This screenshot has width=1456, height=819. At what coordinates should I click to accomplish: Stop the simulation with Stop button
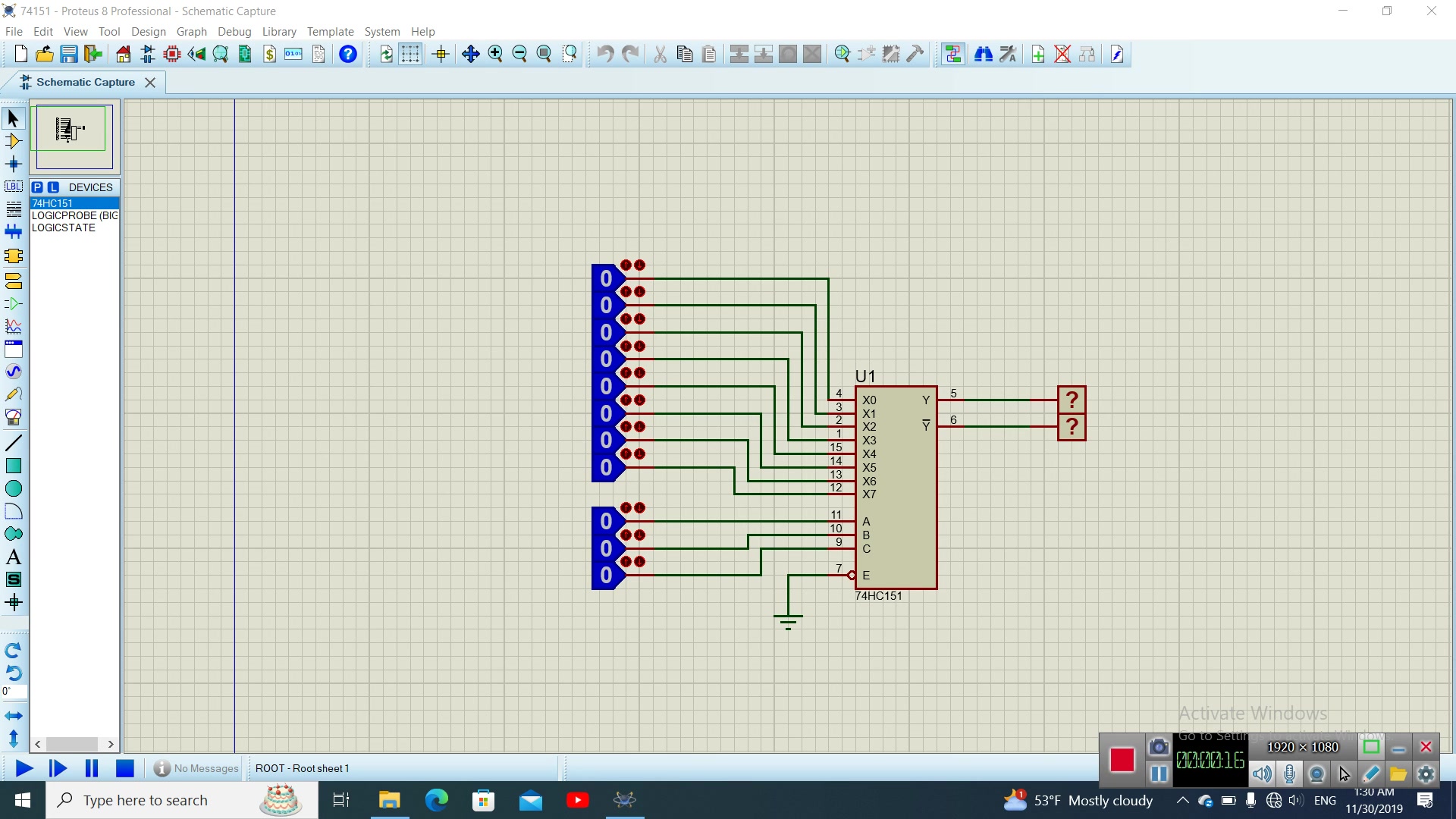click(125, 768)
